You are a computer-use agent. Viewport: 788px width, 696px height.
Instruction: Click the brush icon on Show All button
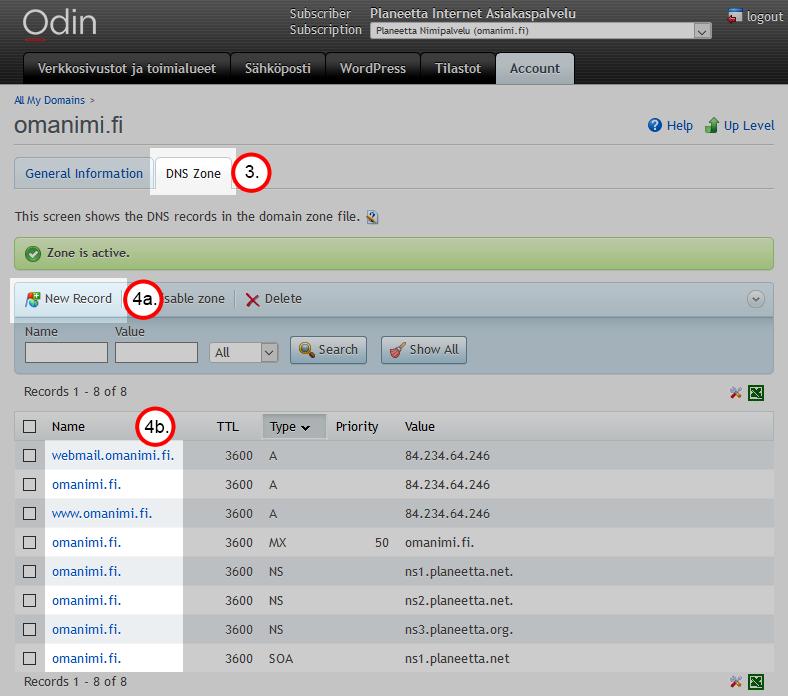pyautogui.click(x=398, y=350)
